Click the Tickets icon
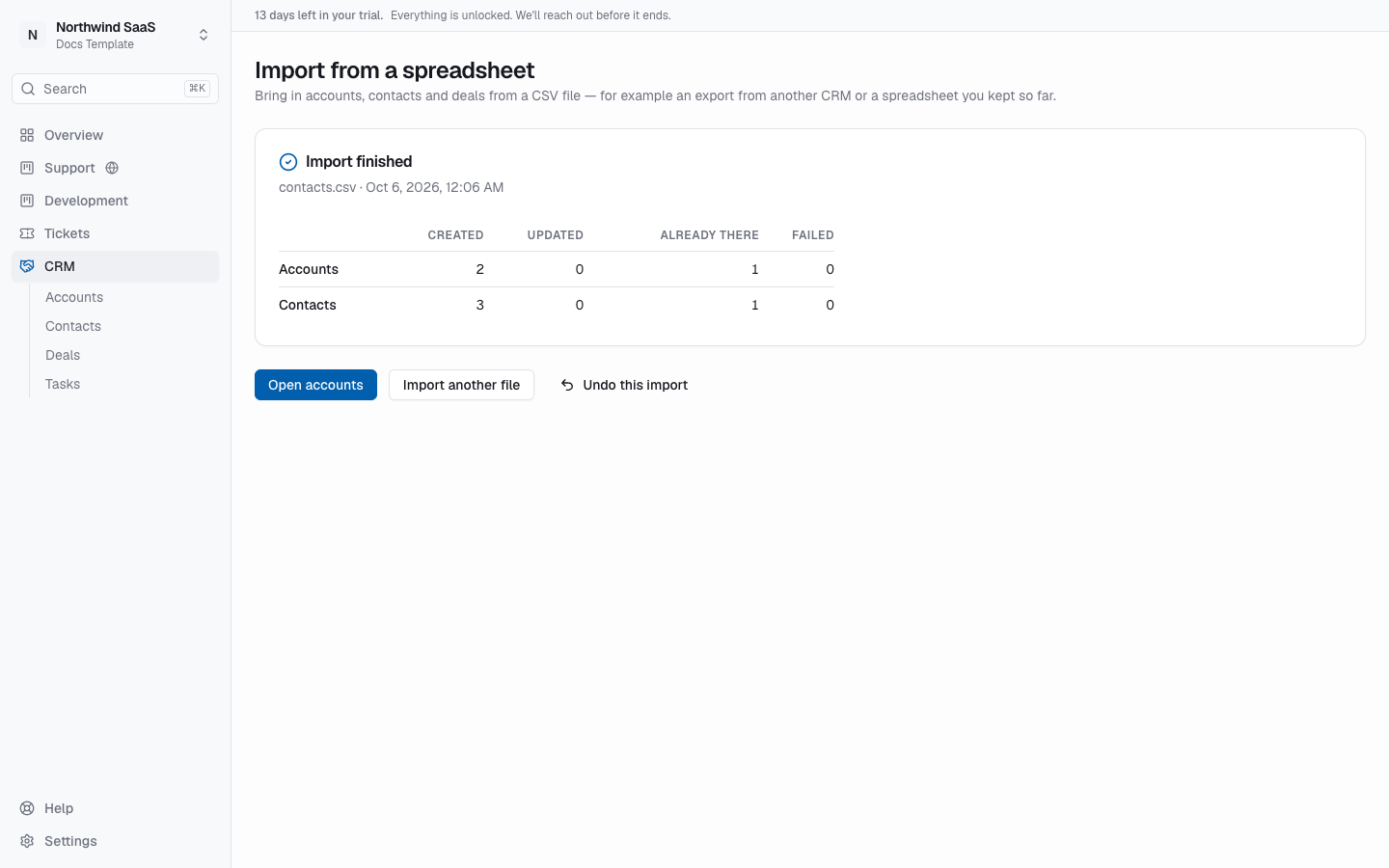 [27, 233]
